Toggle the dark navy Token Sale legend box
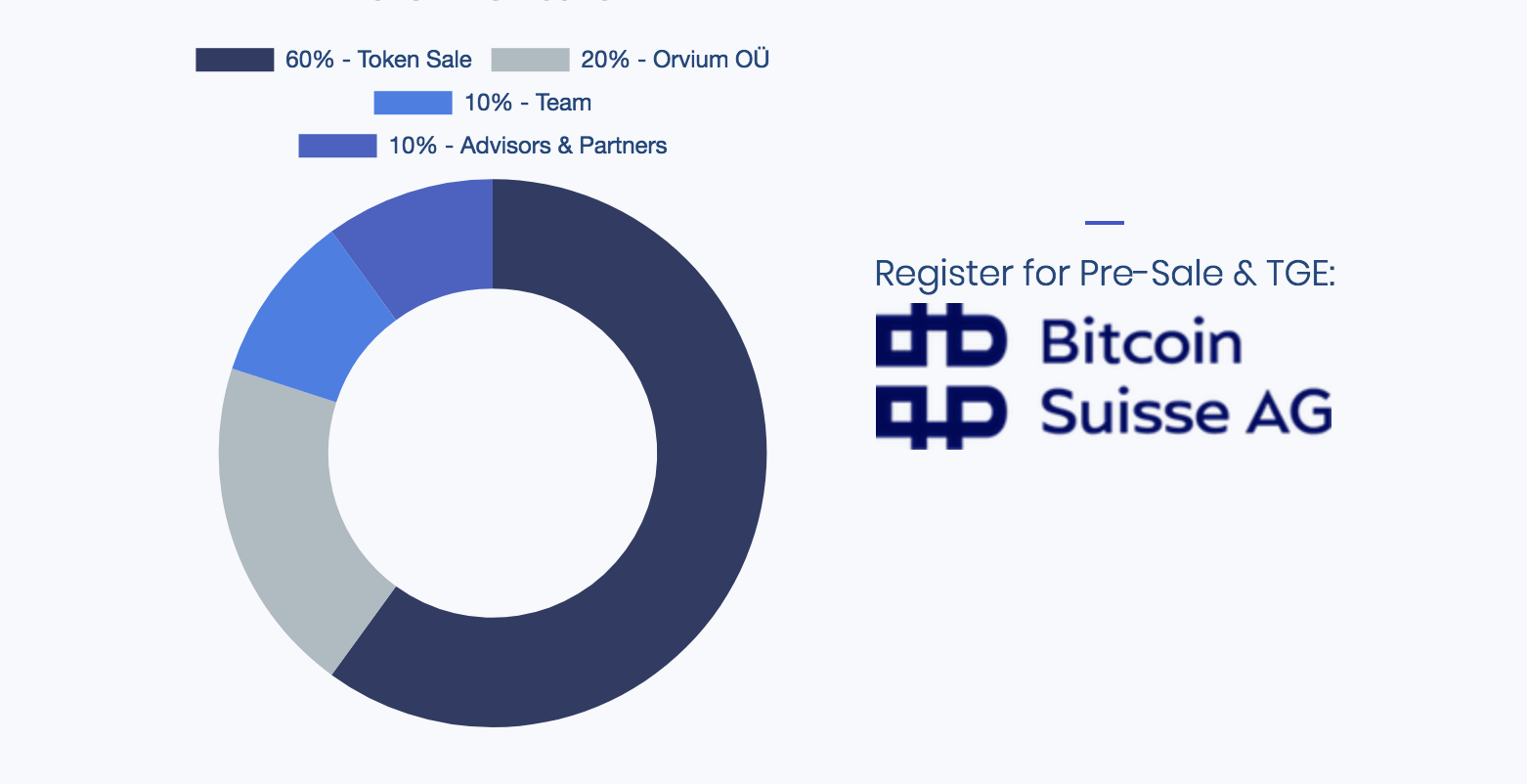Screen dimensions: 1527x784 click(x=235, y=60)
